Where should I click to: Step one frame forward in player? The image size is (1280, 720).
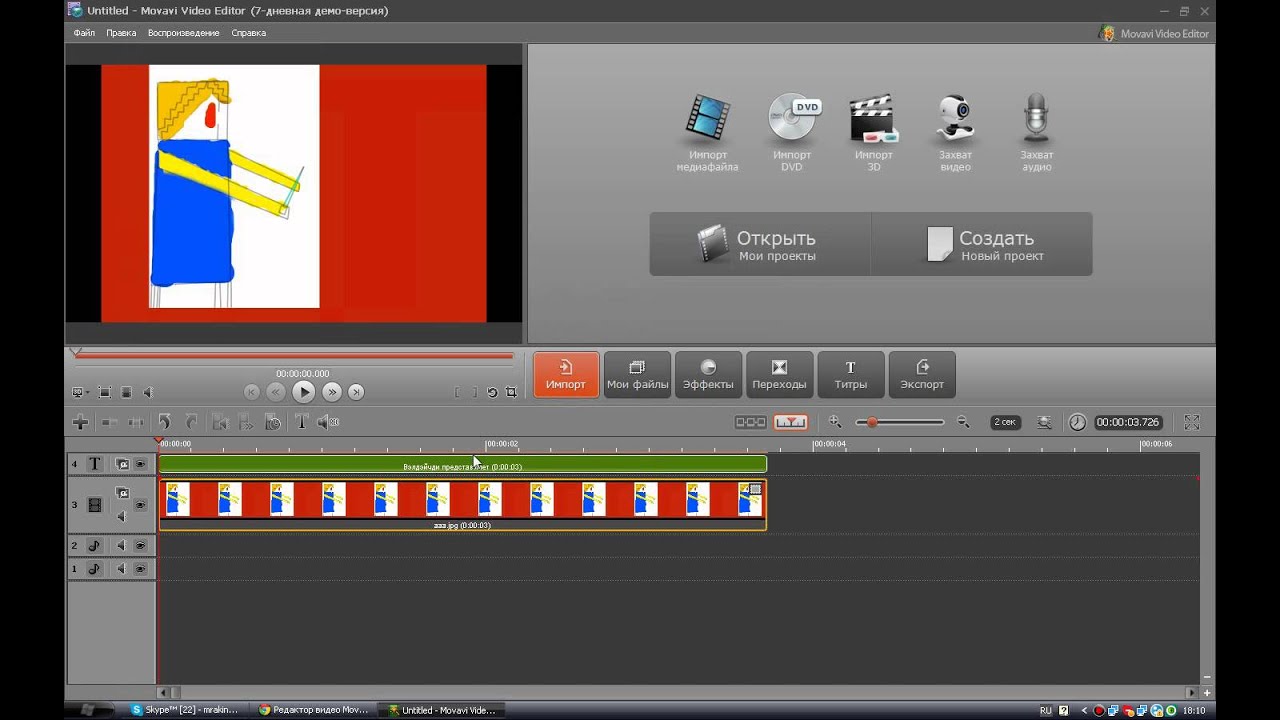pyautogui.click(x=332, y=393)
